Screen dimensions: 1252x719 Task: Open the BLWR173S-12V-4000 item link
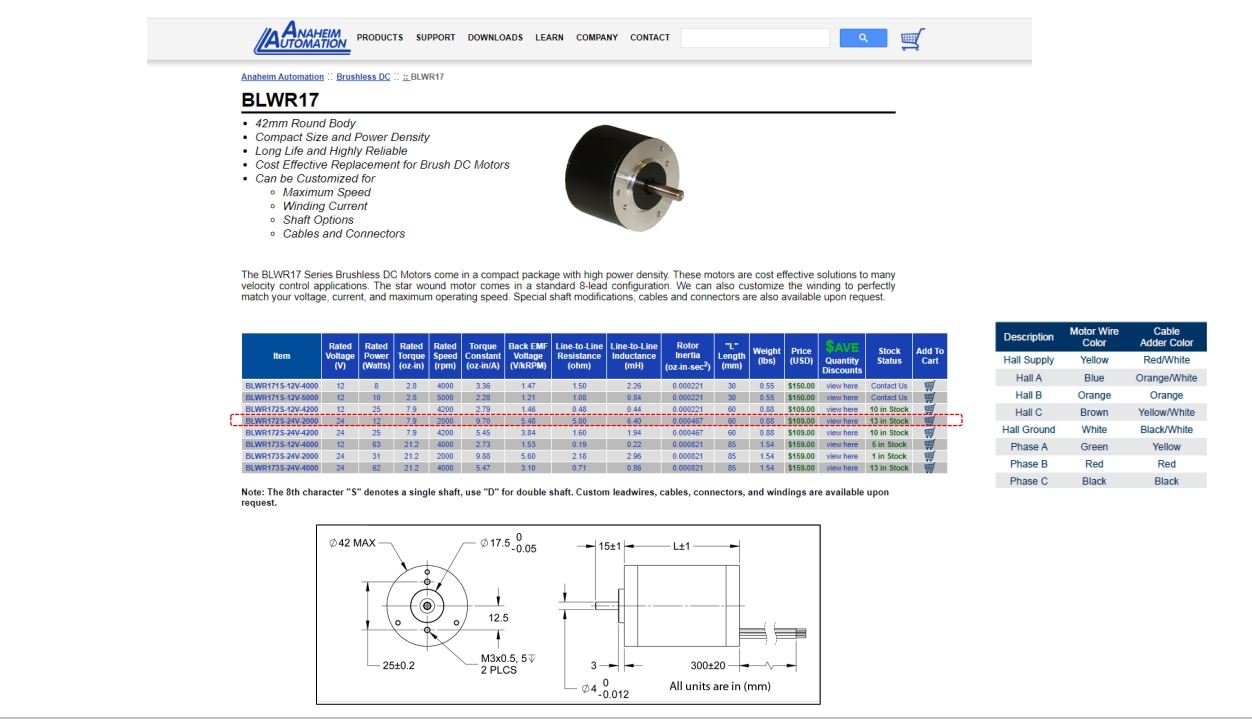[x=282, y=444]
